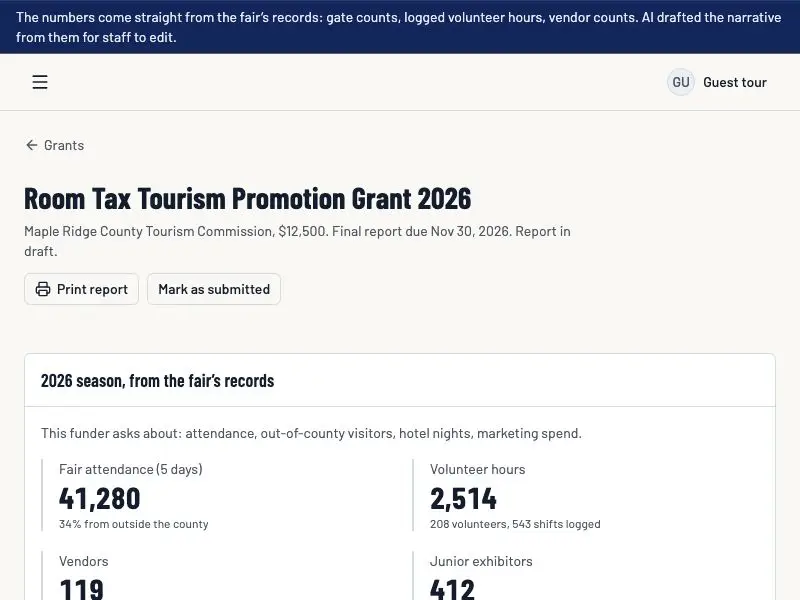Click the 'Fair attendance (5 days)' label

(131, 469)
